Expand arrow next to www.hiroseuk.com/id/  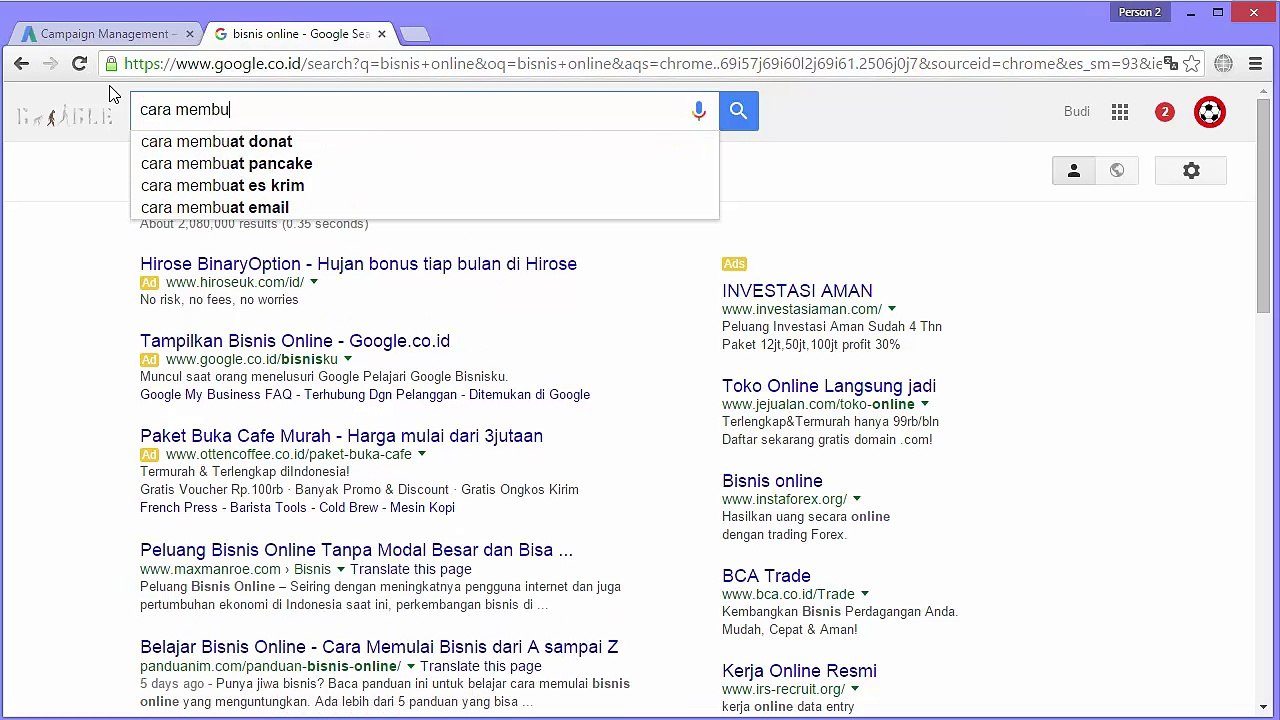[313, 282]
